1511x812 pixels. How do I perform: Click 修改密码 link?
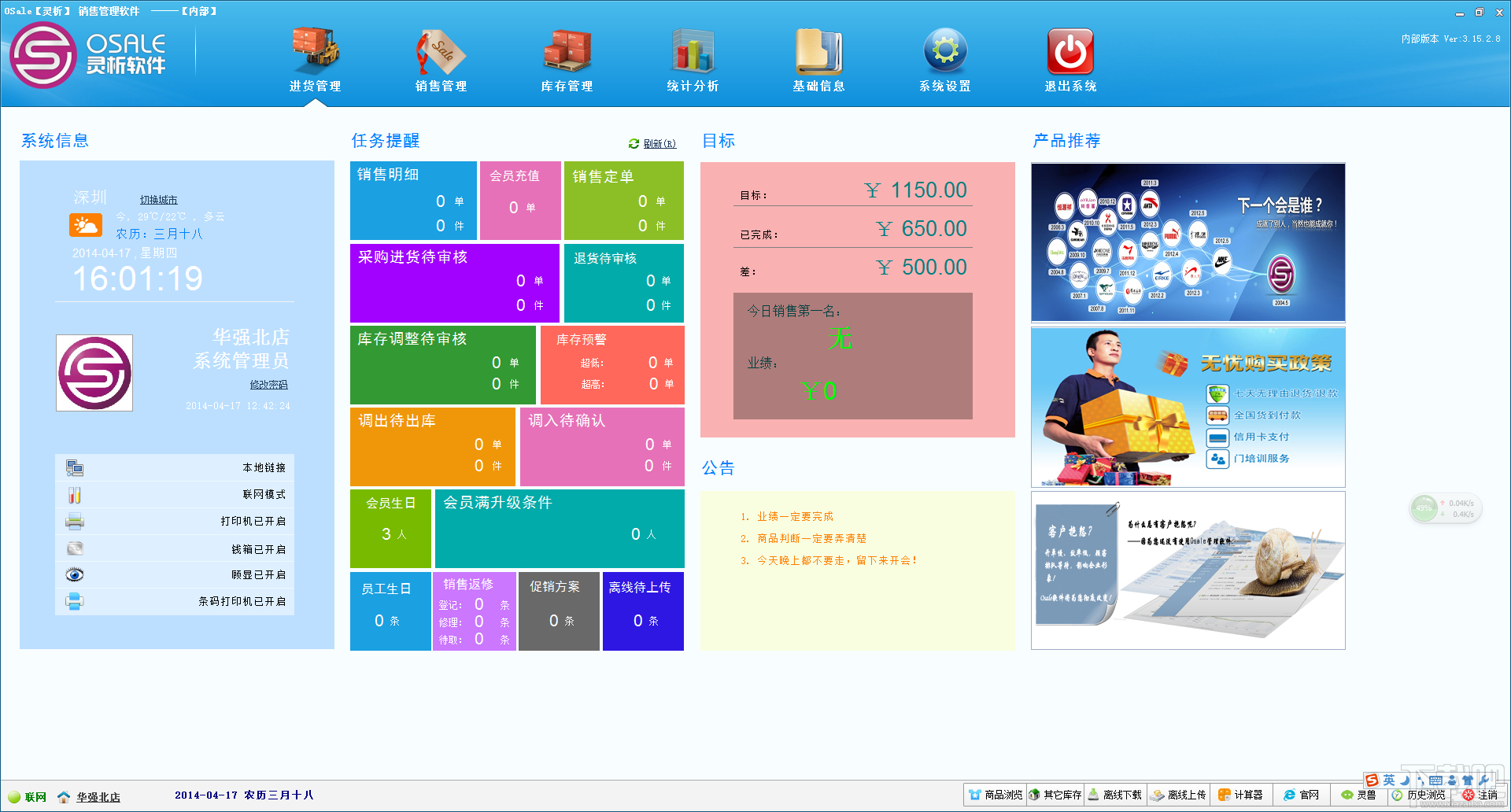tap(269, 385)
